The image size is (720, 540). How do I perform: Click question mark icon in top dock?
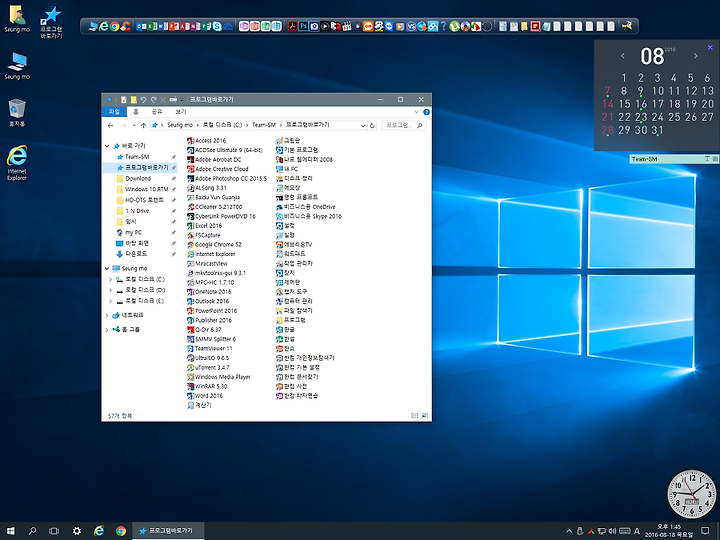tap(444, 26)
